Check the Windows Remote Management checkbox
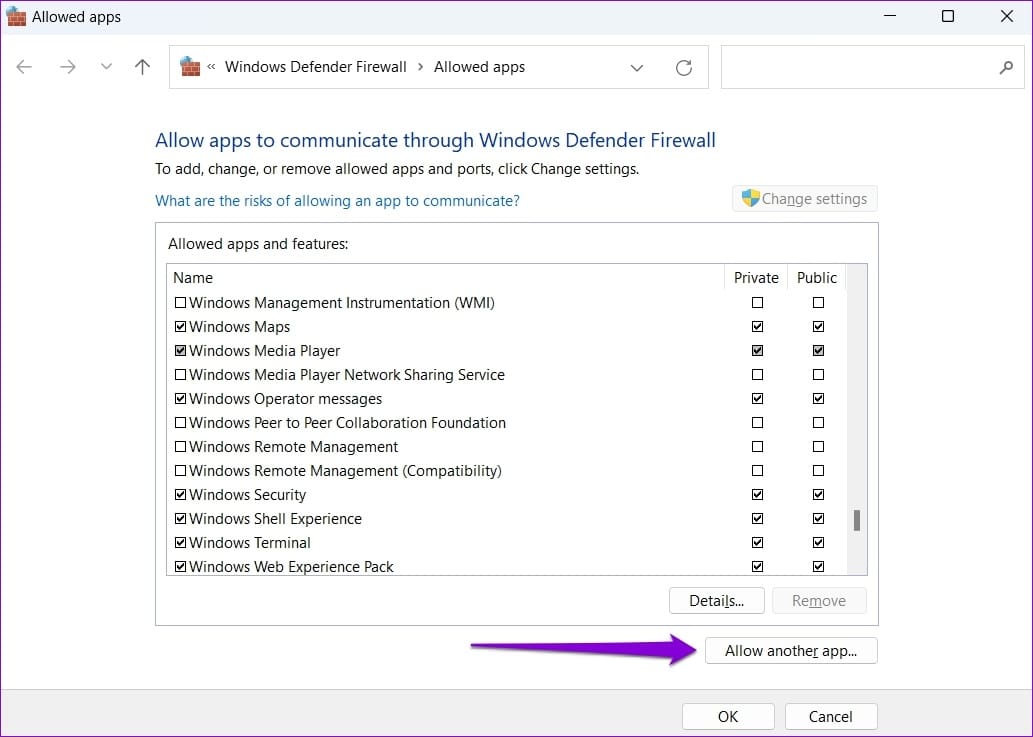Viewport: 1033px width, 737px height. point(180,447)
